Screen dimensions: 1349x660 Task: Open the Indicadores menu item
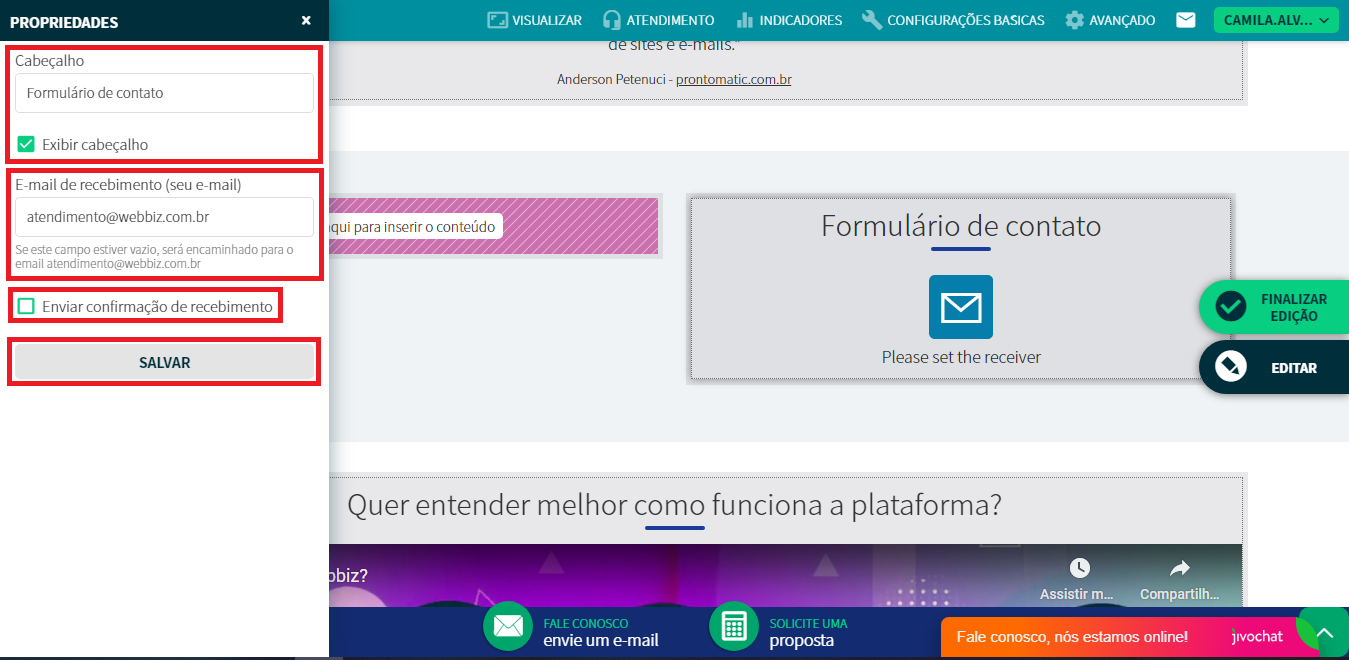coord(789,20)
